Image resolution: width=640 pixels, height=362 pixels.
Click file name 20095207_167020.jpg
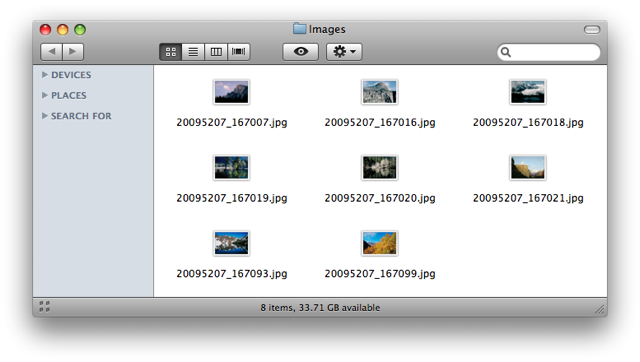click(380, 198)
